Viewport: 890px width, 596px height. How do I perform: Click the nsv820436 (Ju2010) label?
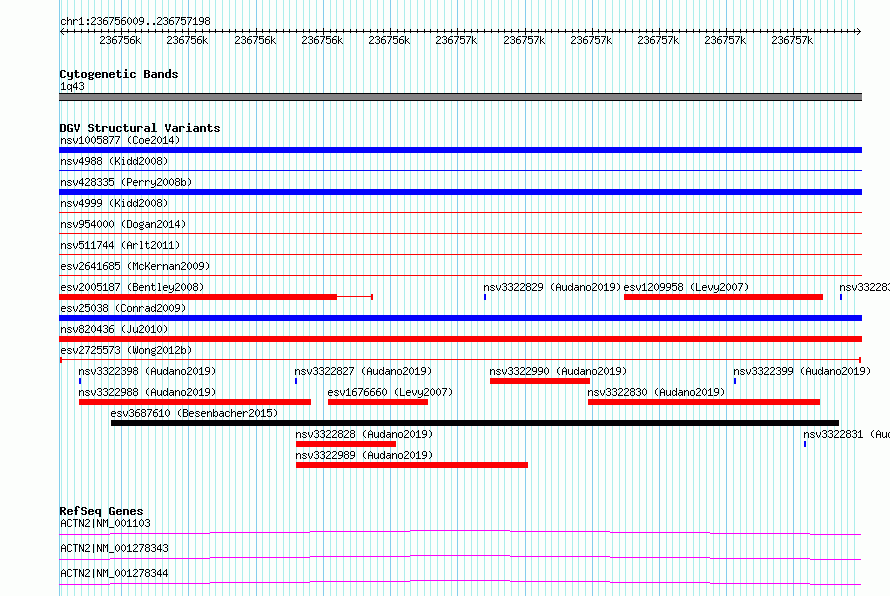tap(114, 329)
